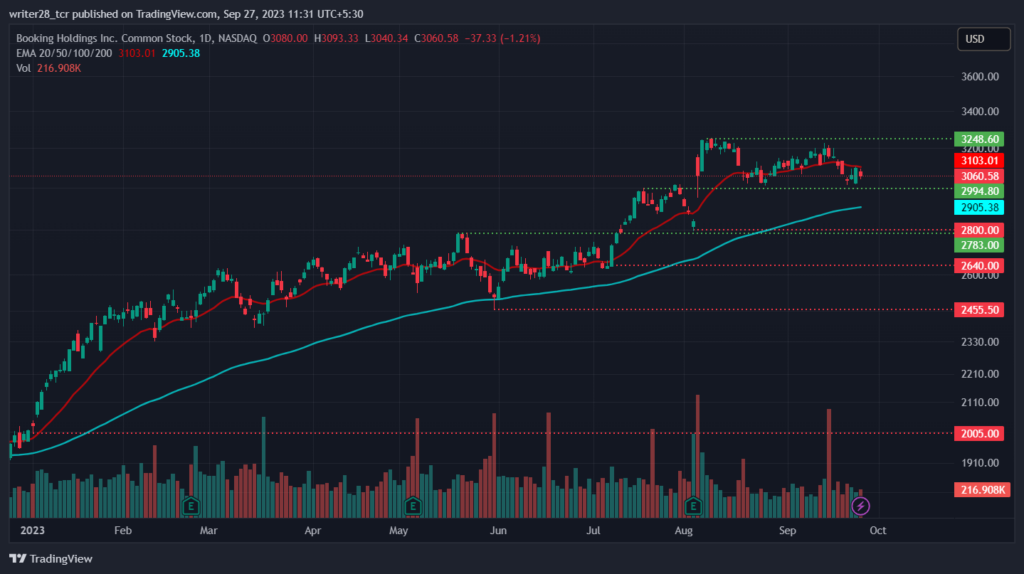This screenshot has width=1024, height=574.
Task: Click the May label on time axis
Action: coord(398,531)
